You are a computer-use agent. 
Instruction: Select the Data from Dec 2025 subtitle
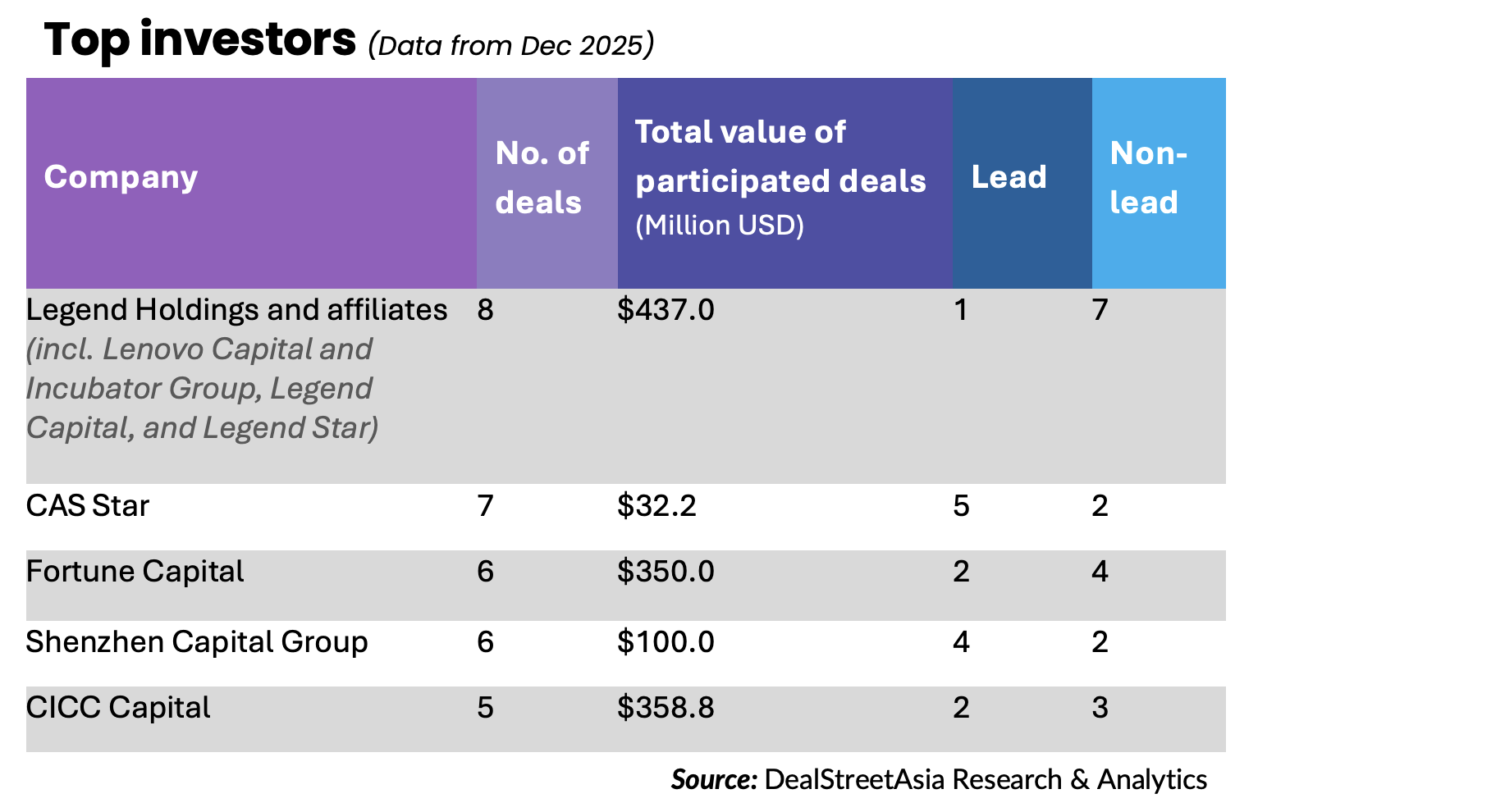click(x=510, y=45)
